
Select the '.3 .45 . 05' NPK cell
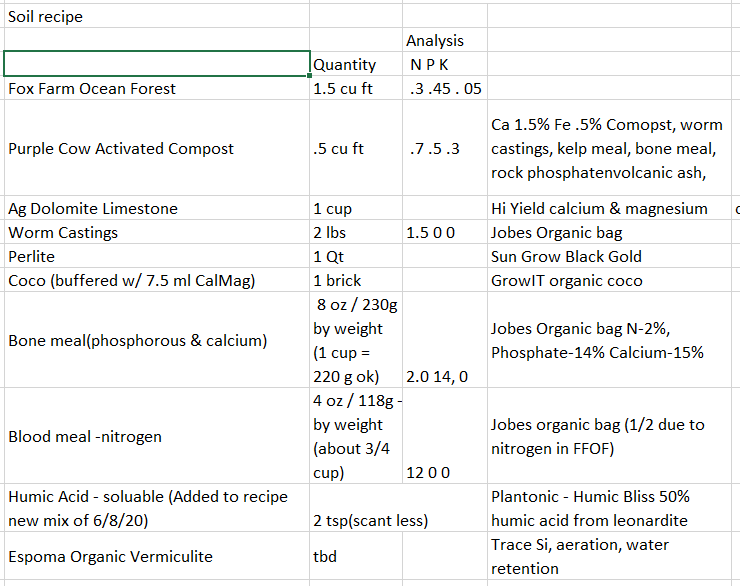click(x=445, y=88)
